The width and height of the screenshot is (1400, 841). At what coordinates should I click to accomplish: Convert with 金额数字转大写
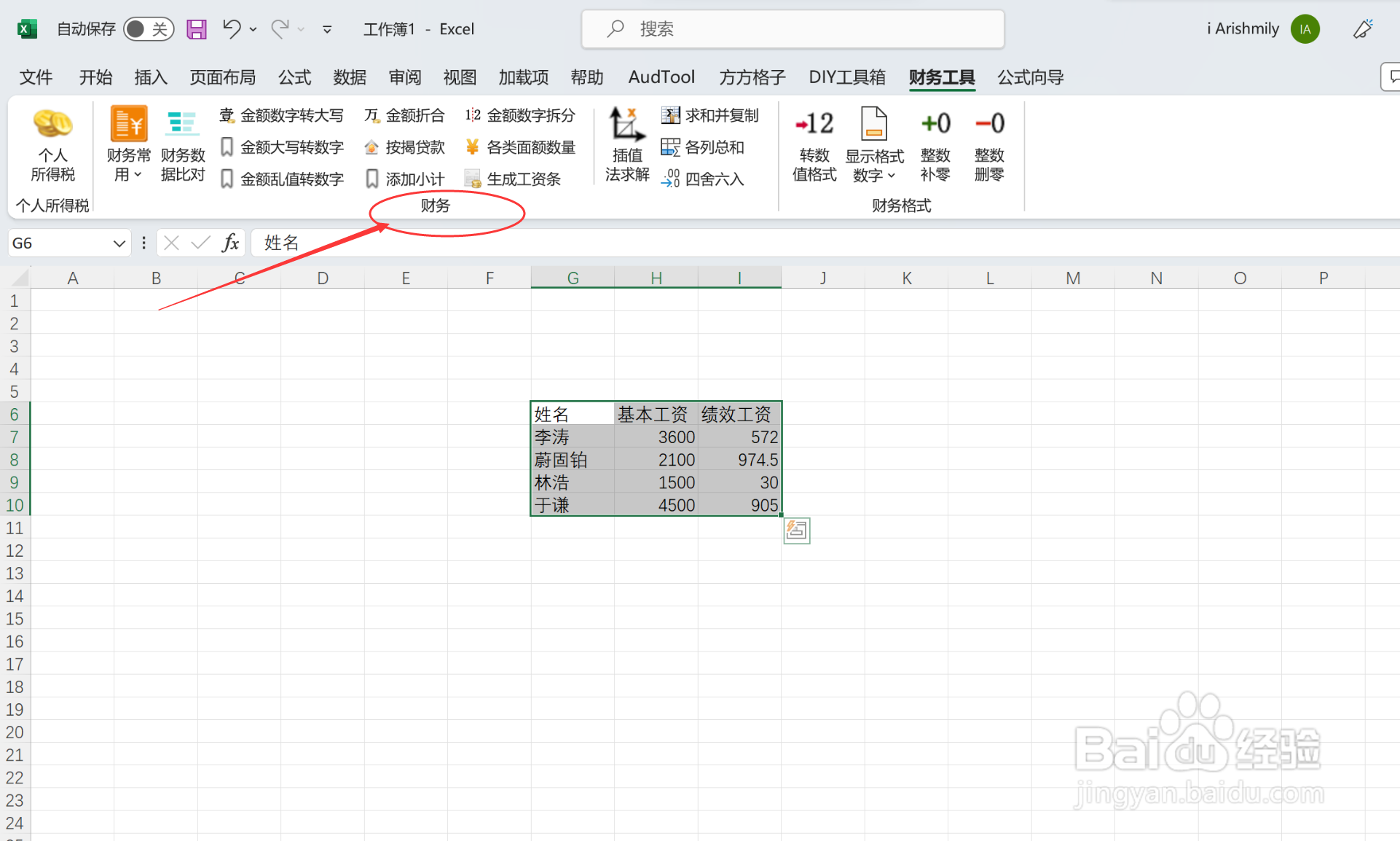tap(282, 115)
